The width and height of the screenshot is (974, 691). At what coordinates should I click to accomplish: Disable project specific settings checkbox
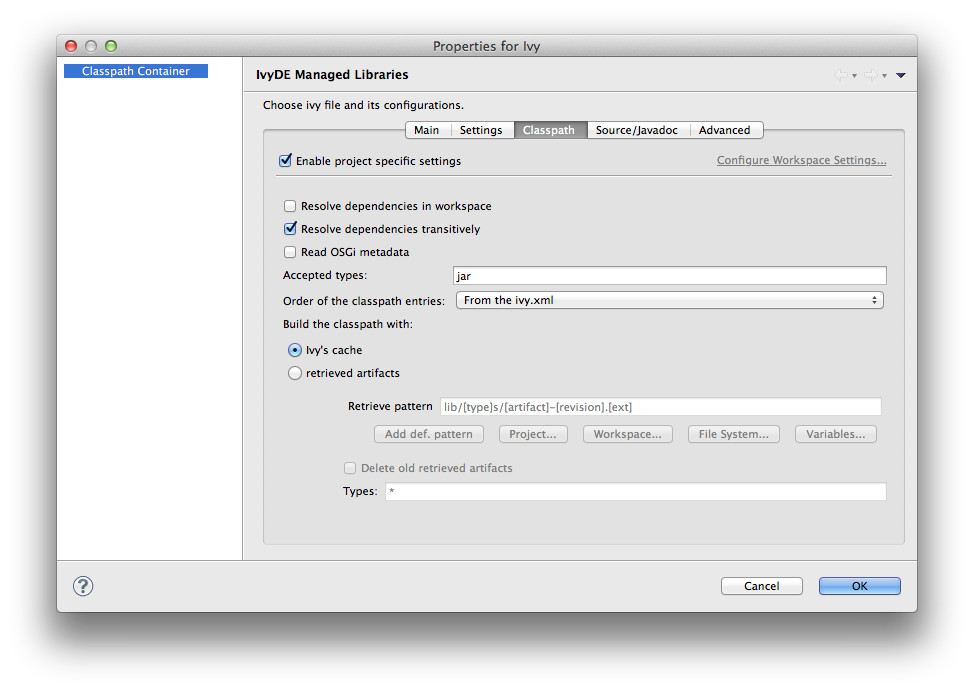click(285, 160)
